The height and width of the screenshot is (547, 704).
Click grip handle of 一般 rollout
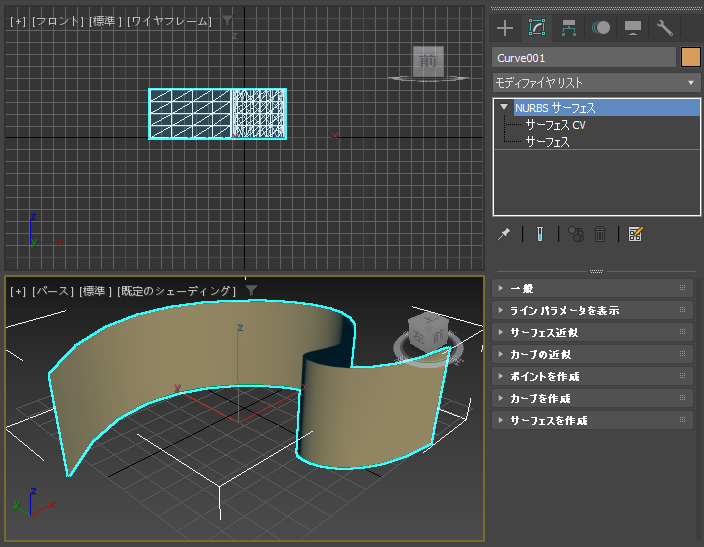tap(682, 288)
